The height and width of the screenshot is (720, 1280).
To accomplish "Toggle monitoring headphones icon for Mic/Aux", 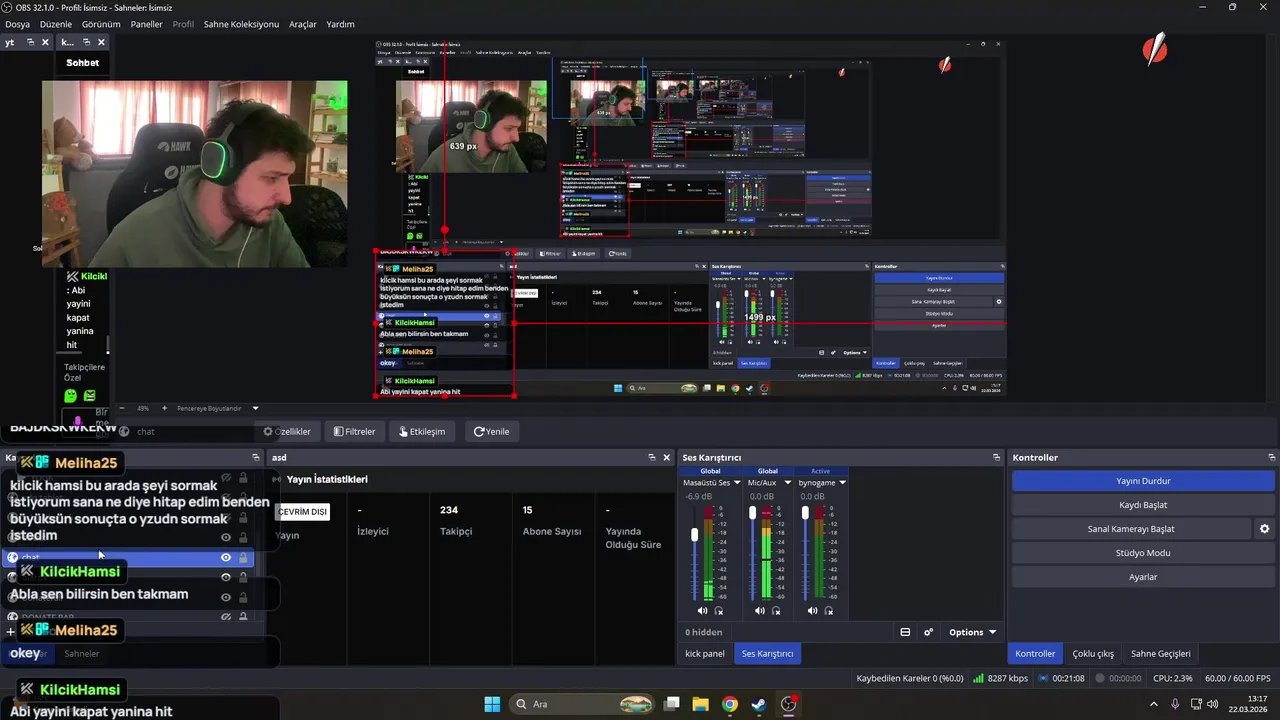I will pyautogui.click(x=776, y=610).
